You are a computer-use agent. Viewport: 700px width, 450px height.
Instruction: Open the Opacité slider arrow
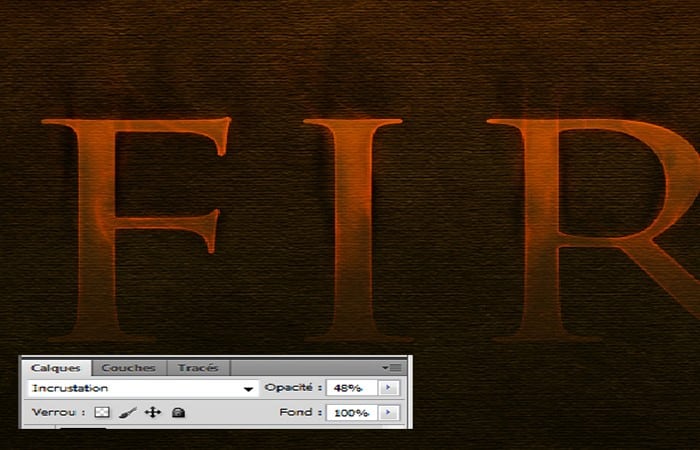tap(389, 388)
